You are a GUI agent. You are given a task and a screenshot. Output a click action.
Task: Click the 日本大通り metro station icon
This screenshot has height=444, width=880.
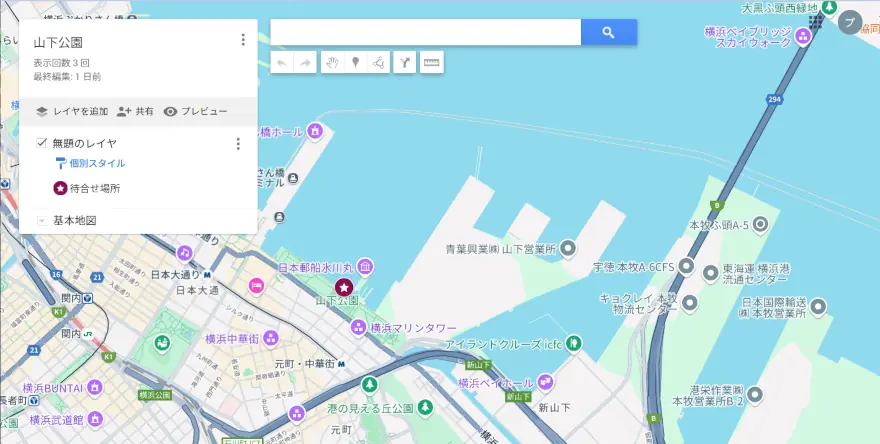(x=208, y=275)
